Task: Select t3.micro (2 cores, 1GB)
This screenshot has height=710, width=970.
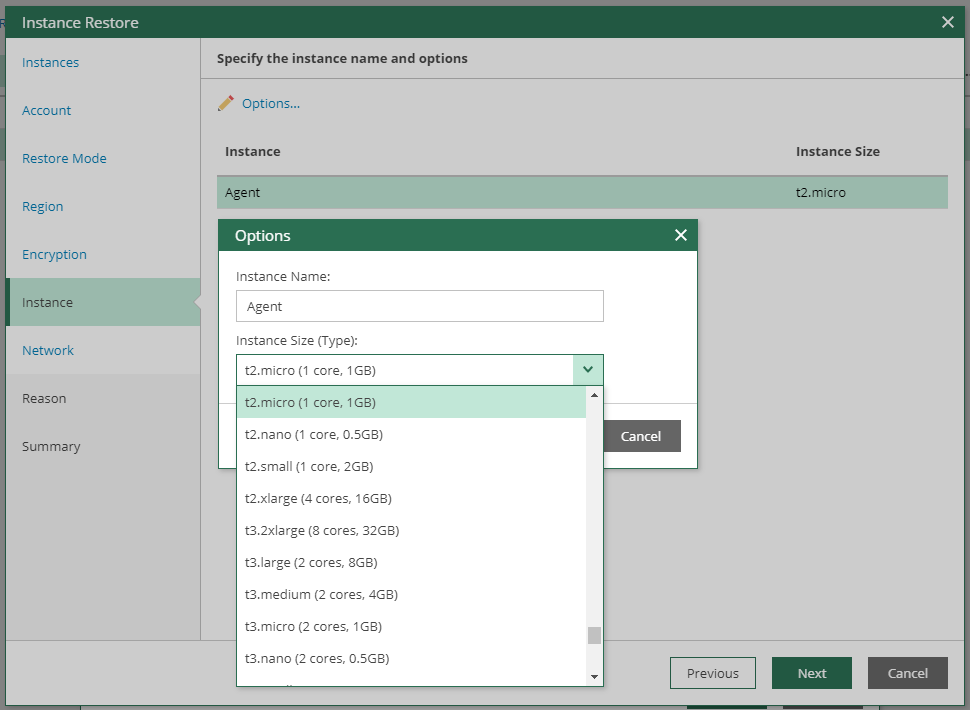Action: coord(411,627)
